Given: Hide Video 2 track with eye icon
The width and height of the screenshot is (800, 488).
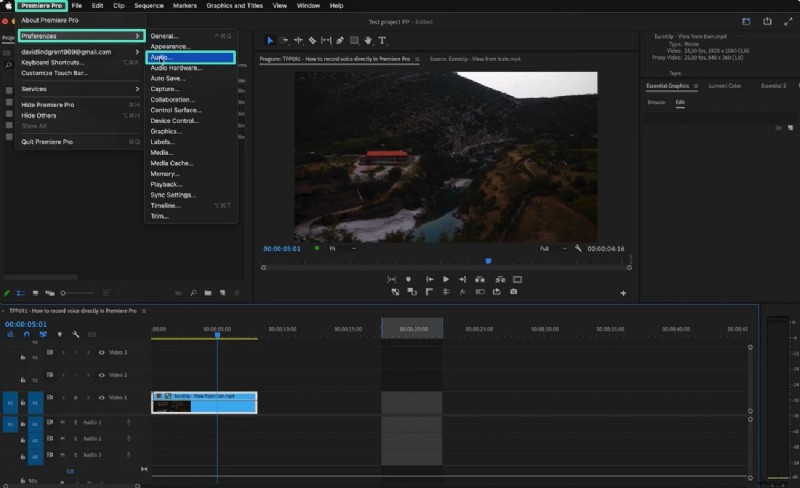Looking at the screenshot, I should [x=102, y=375].
